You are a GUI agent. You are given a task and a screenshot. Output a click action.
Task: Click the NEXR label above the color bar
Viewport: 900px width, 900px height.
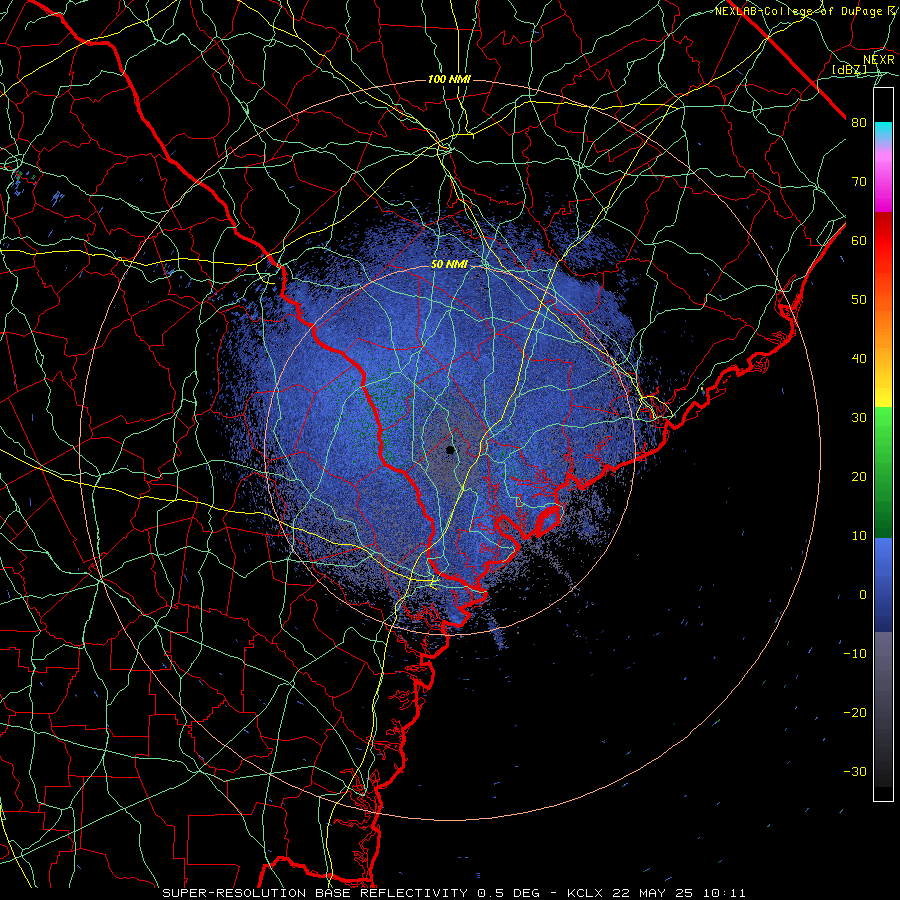(x=879, y=60)
